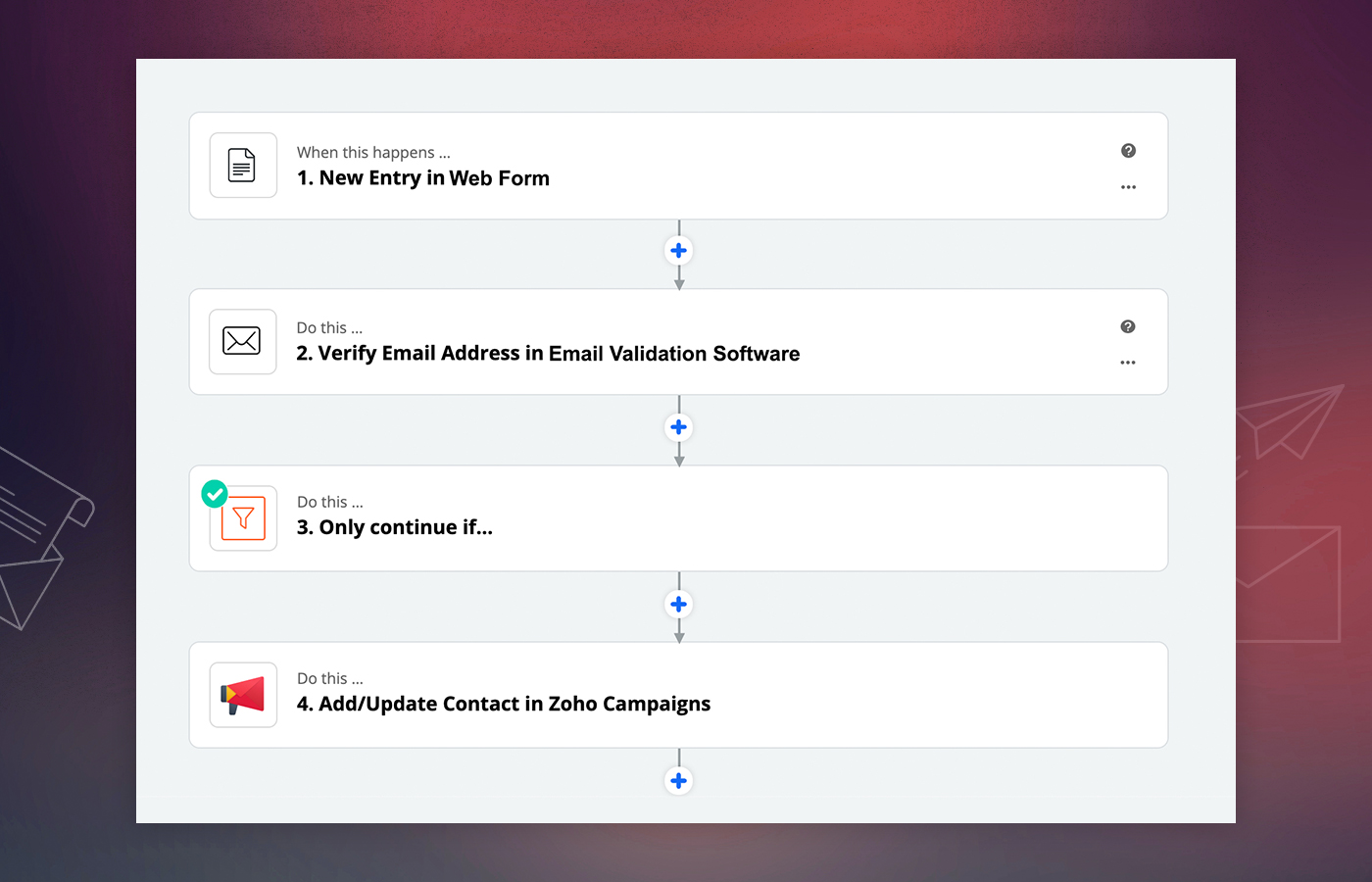Insert step after Only continue if filter
Screen dimensions: 1372x882
[678, 604]
